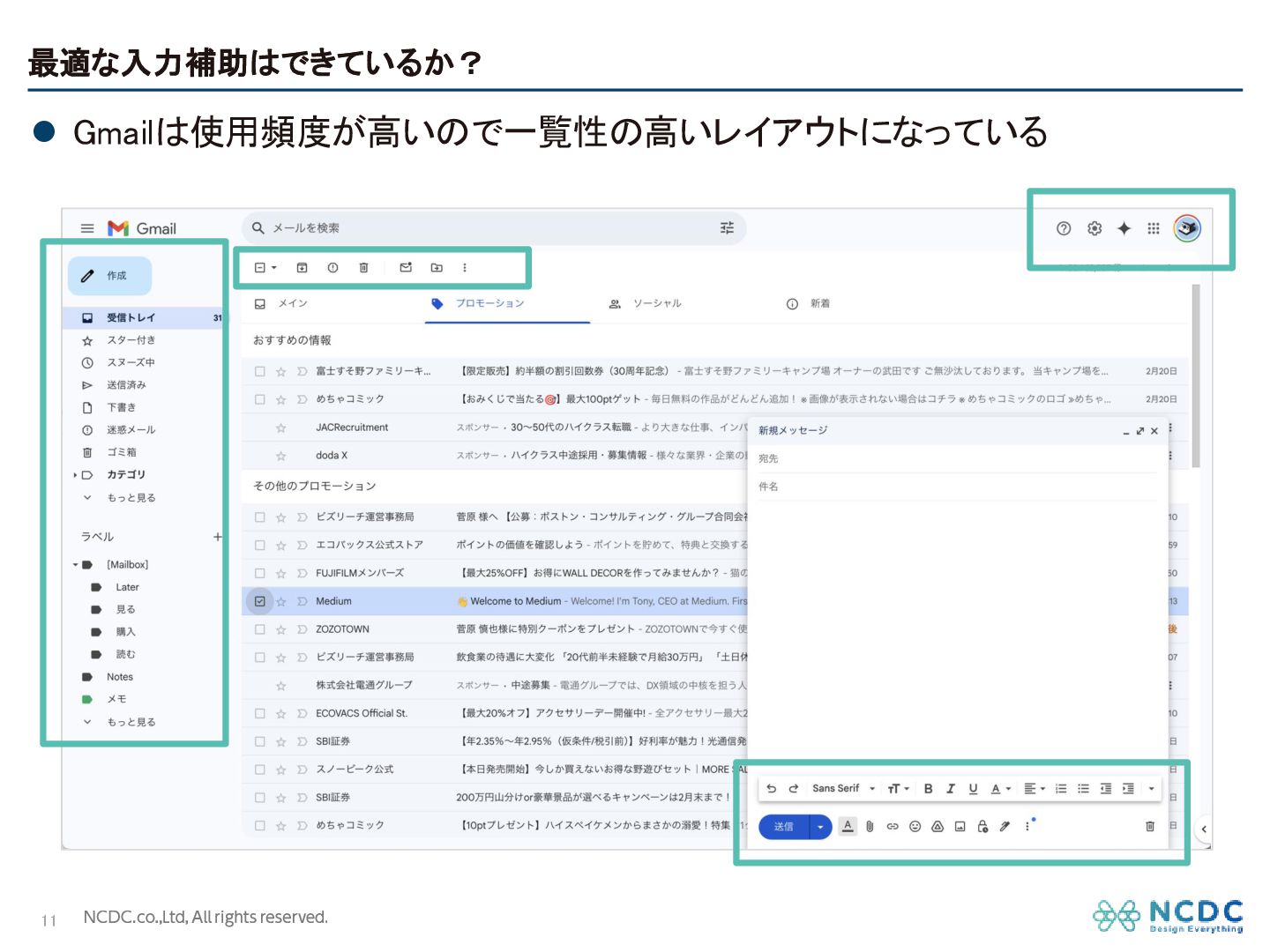Delete selected mail with toolbar trash icon

coord(363,268)
